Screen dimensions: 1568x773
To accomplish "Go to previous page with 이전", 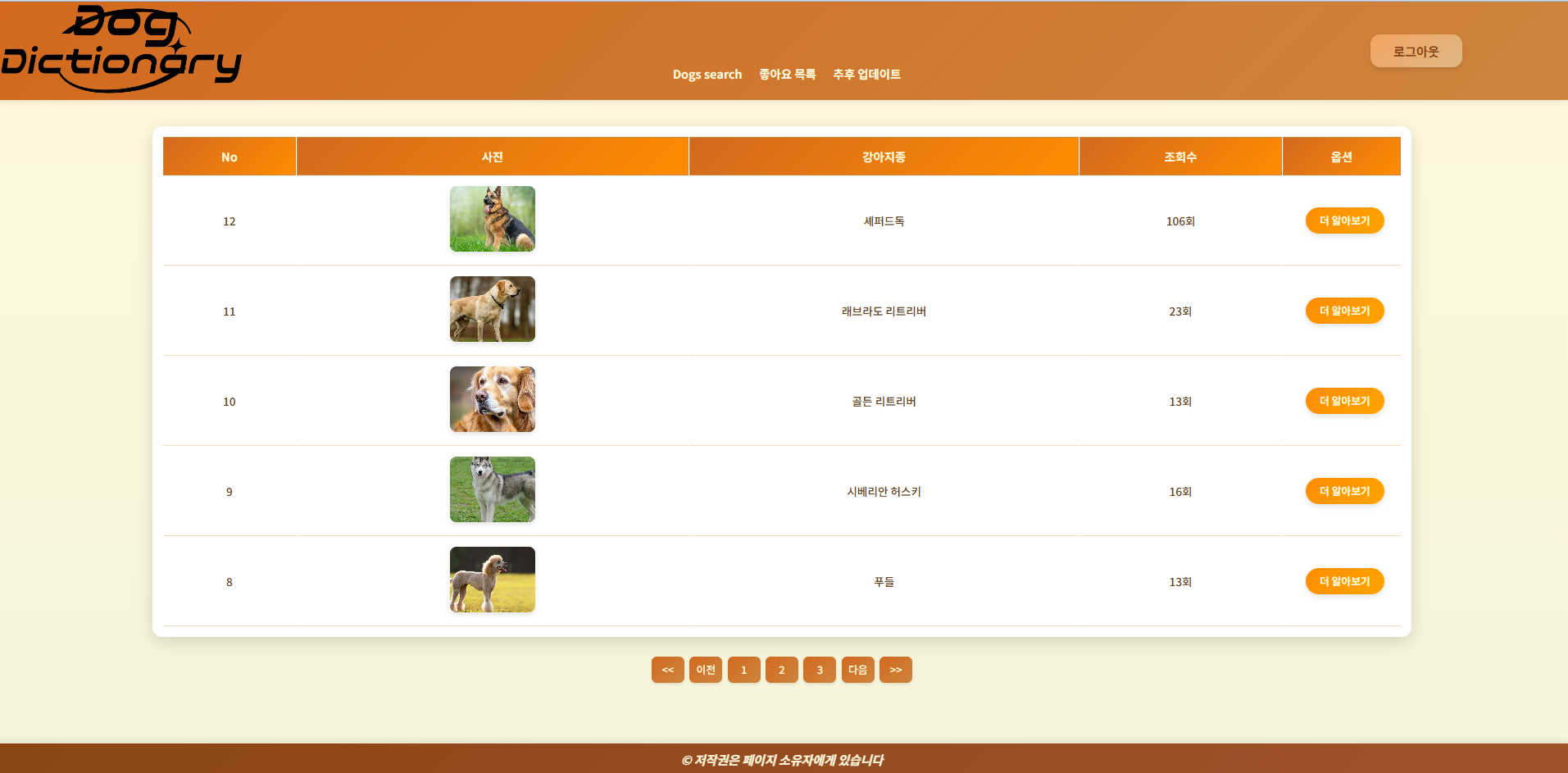I will (705, 670).
